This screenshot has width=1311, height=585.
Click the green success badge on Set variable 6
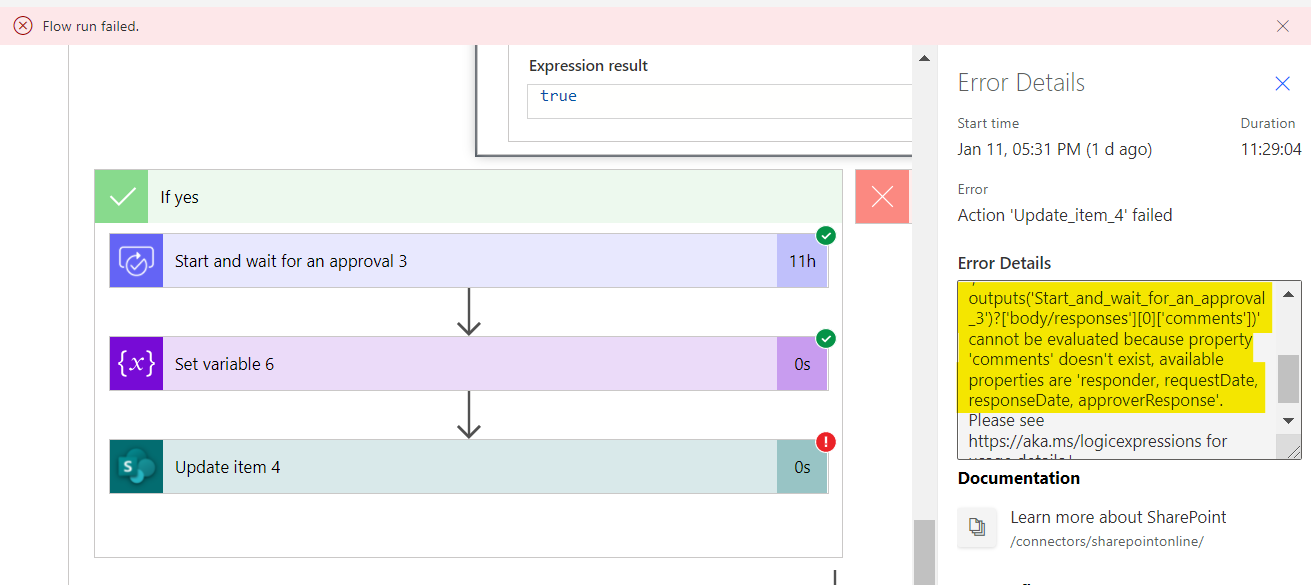[x=826, y=339]
